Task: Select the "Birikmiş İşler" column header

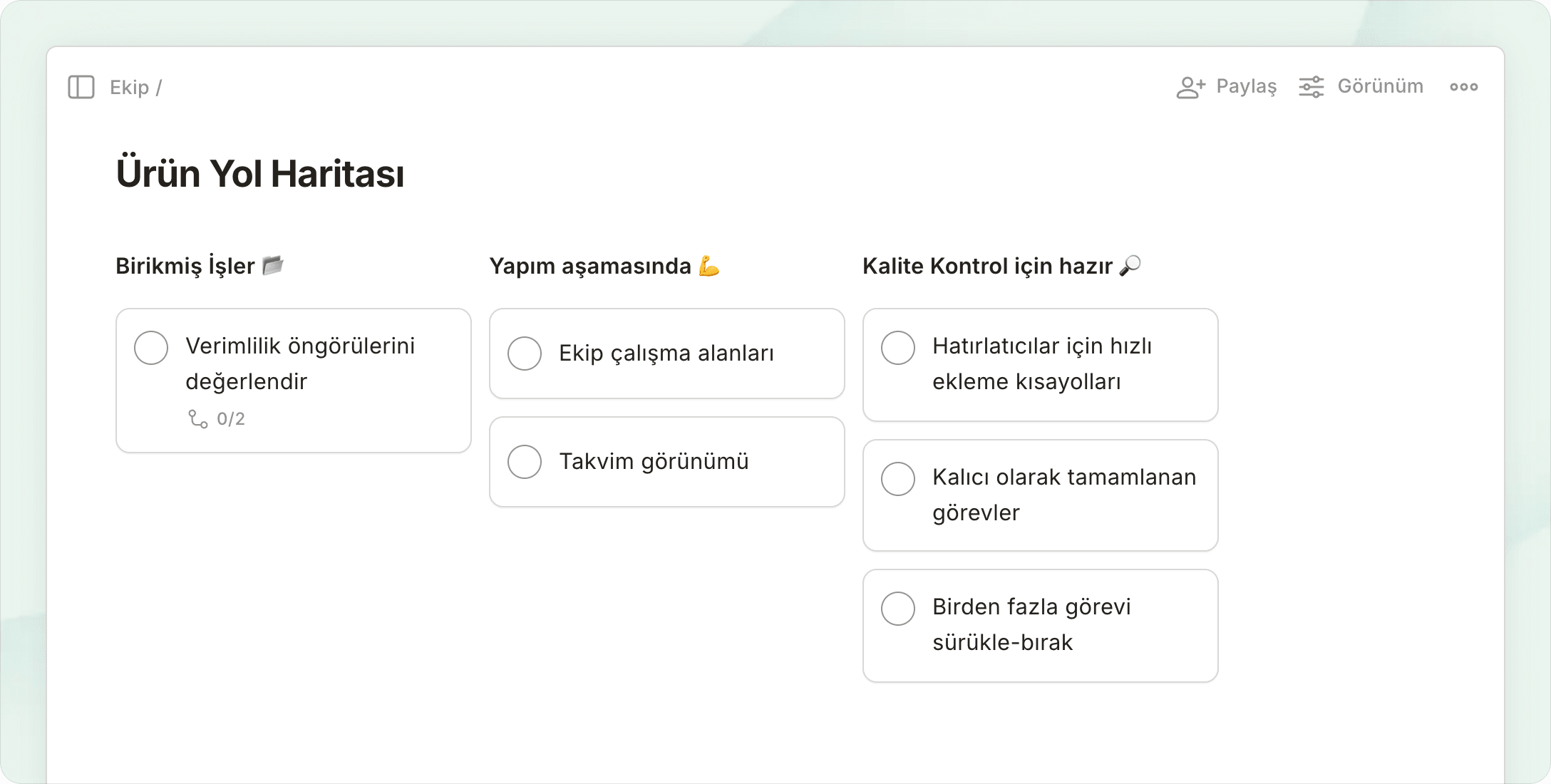Action: tap(185, 266)
